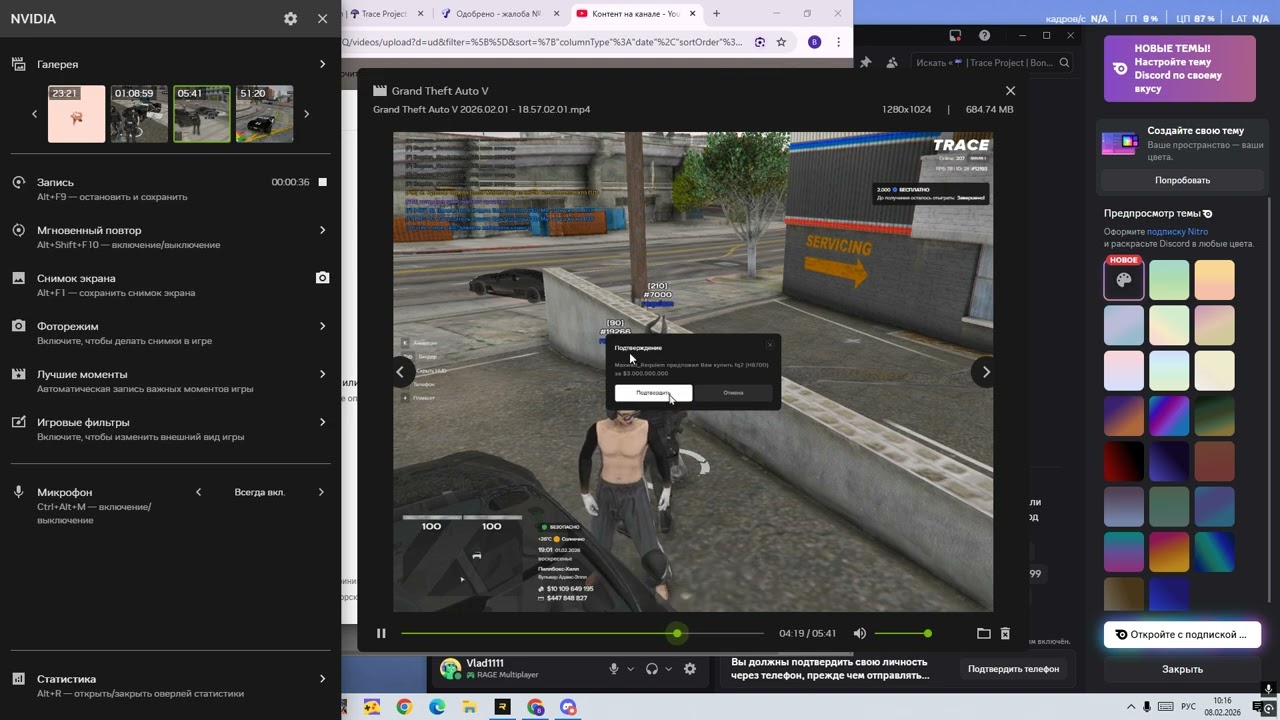Go to the next gallery video
This screenshot has height=720, width=1280.
(x=986, y=372)
